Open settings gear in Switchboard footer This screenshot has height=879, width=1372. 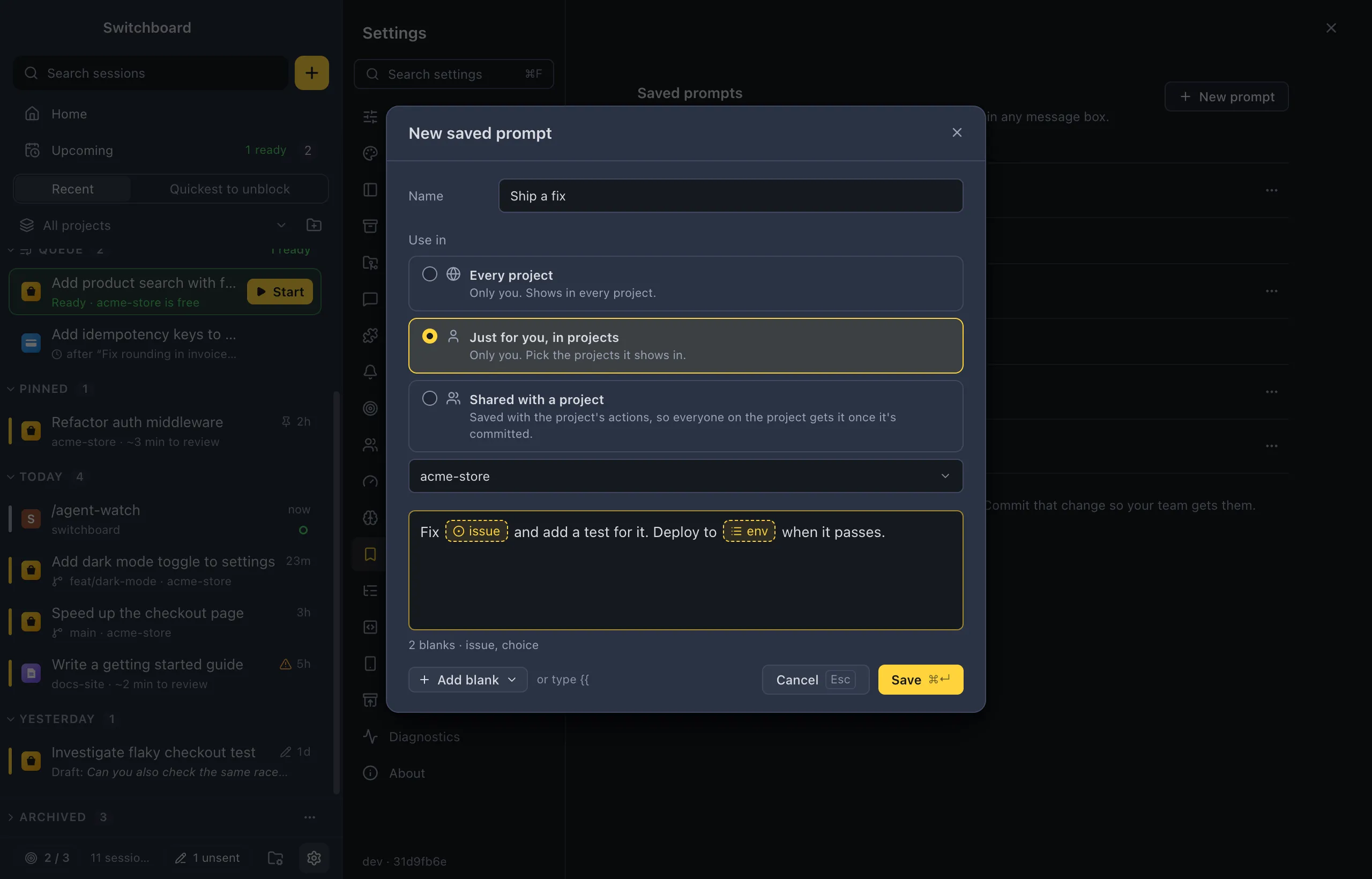(x=314, y=858)
